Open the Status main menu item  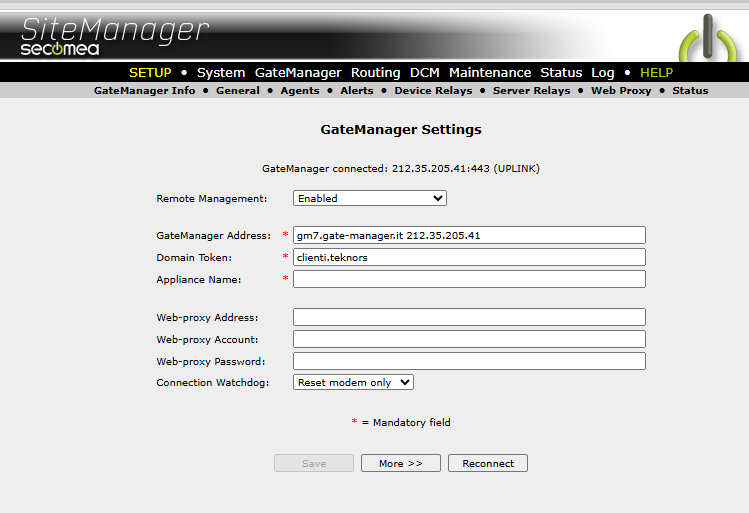click(561, 73)
